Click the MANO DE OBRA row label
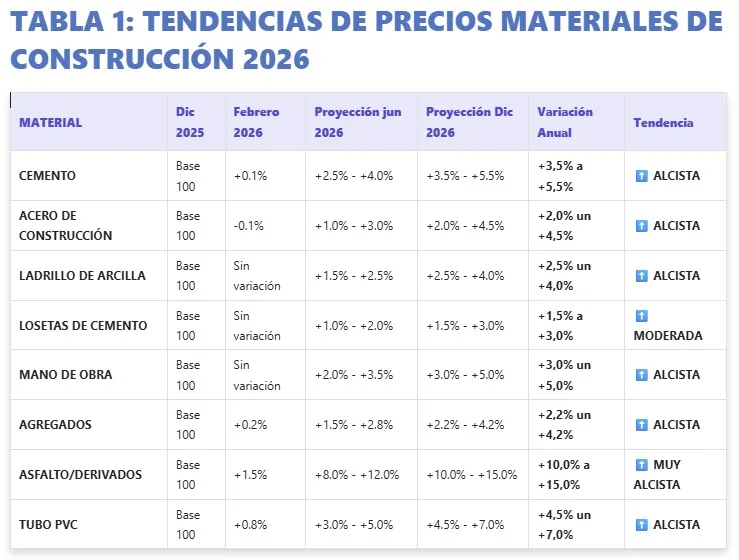Image resolution: width=739 pixels, height=560 pixels. click(x=66, y=375)
